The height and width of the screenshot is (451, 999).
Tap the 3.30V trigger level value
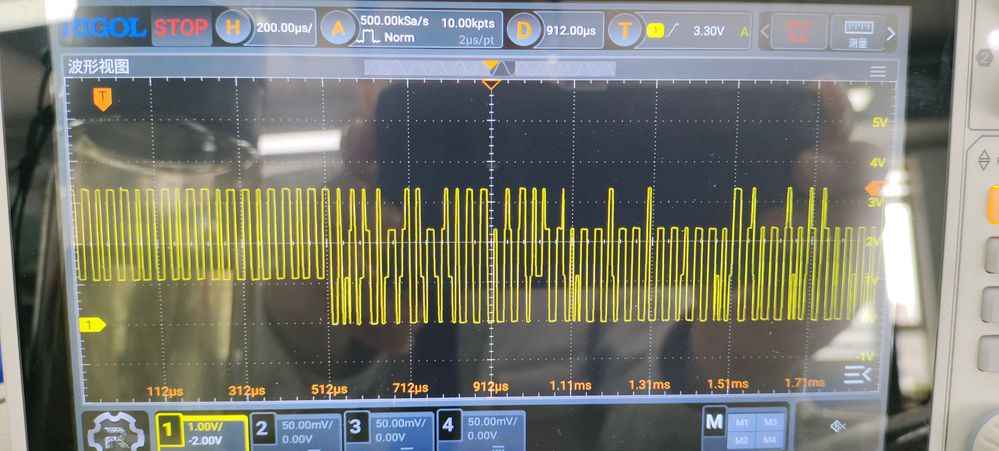pos(708,31)
